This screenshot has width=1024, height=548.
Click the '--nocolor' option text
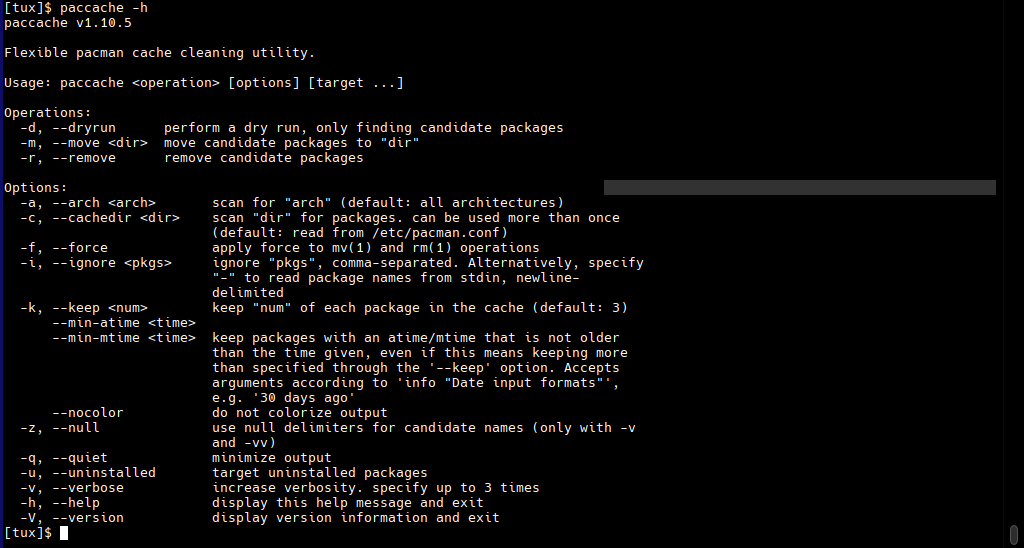88,413
